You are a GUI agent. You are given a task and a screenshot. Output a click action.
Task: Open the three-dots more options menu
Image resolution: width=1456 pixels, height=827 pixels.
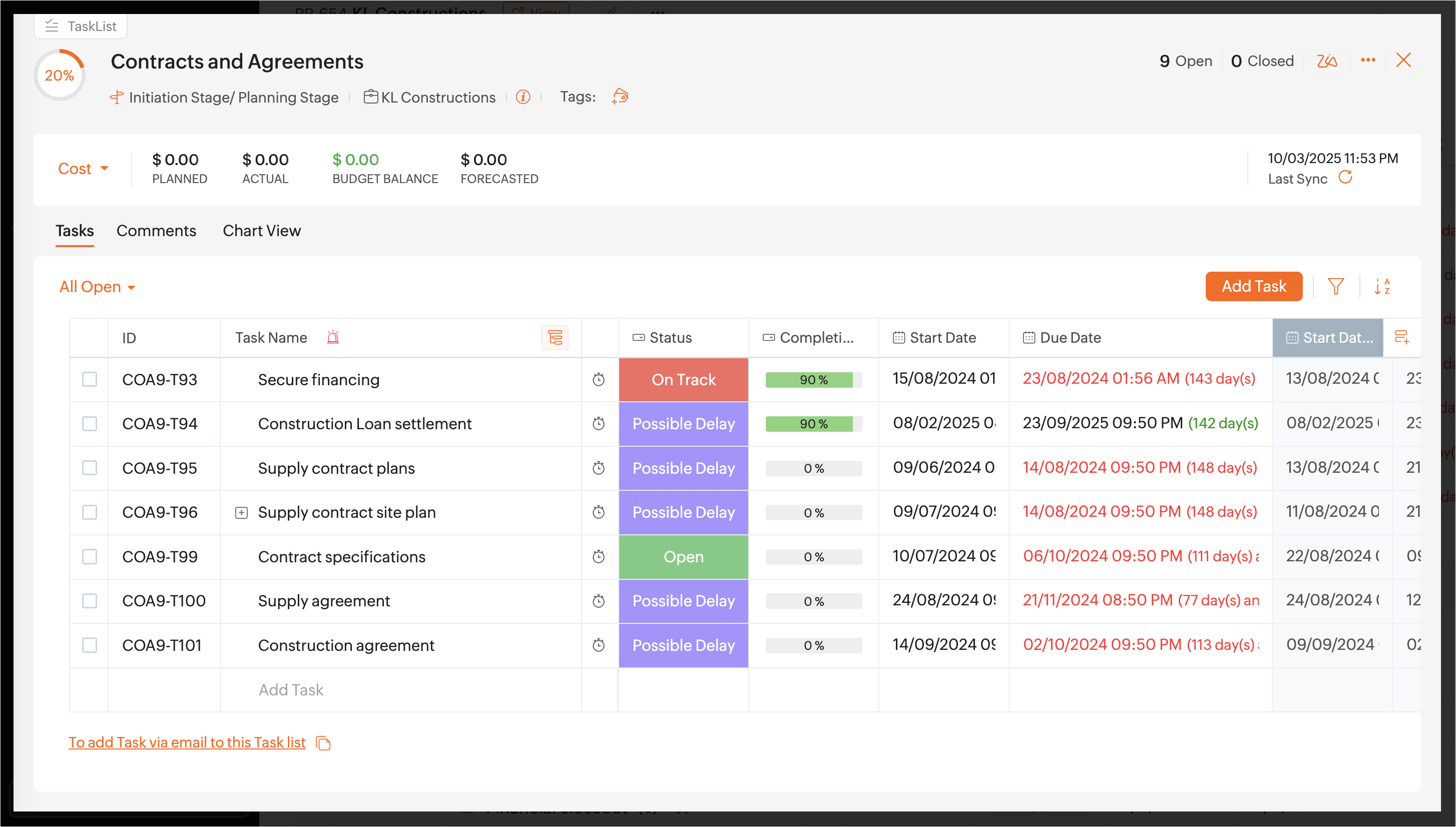[x=1368, y=60]
